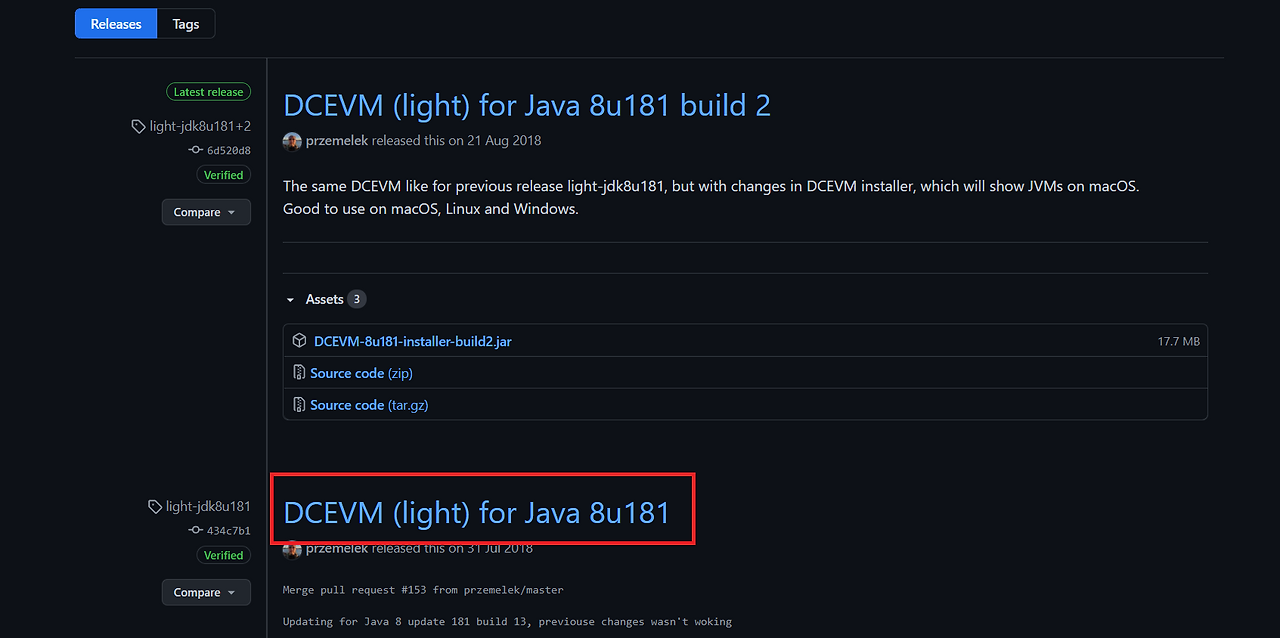The width and height of the screenshot is (1280, 638).
Task: Select the Releases tab
Action: (115, 23)
